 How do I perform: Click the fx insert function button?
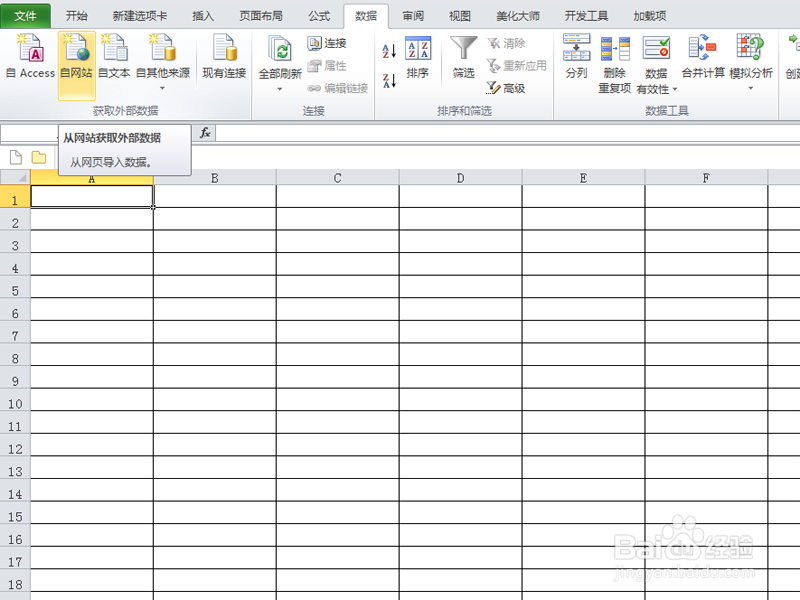[x=205, y=133]
